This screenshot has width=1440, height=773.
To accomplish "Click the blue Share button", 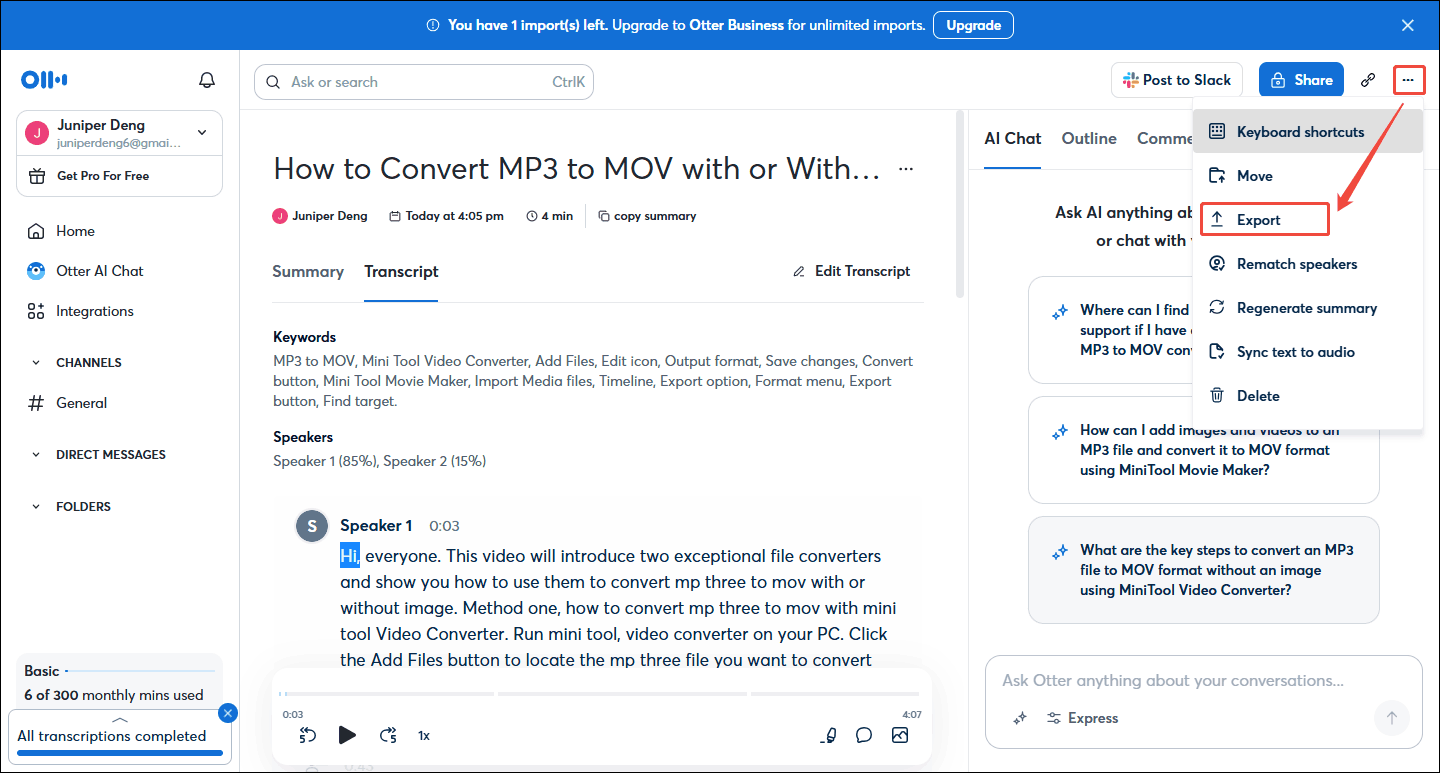I will pyautogui.click(x=1301, y=80).
